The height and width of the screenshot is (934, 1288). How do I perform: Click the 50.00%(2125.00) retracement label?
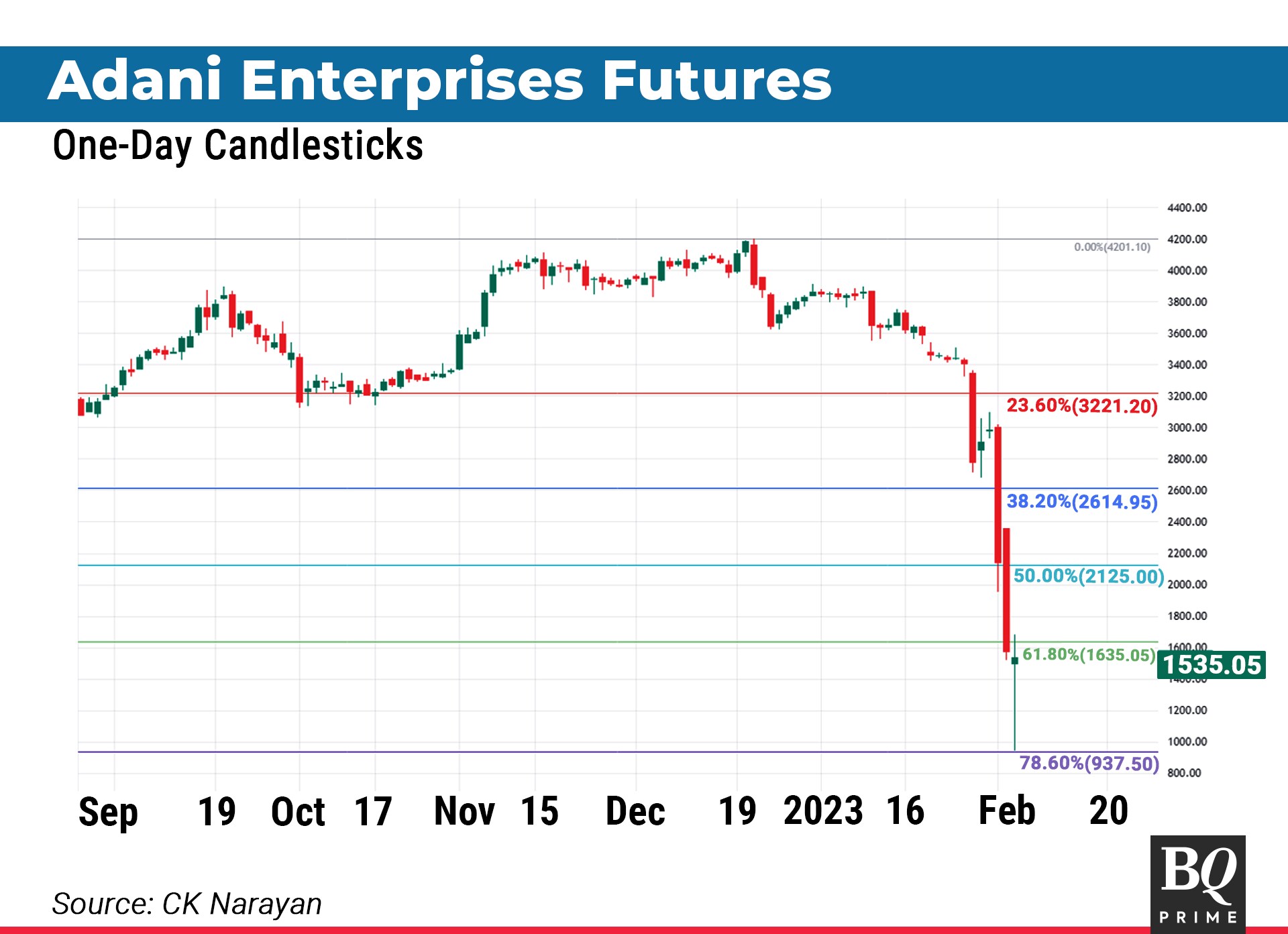[1088, 576]
